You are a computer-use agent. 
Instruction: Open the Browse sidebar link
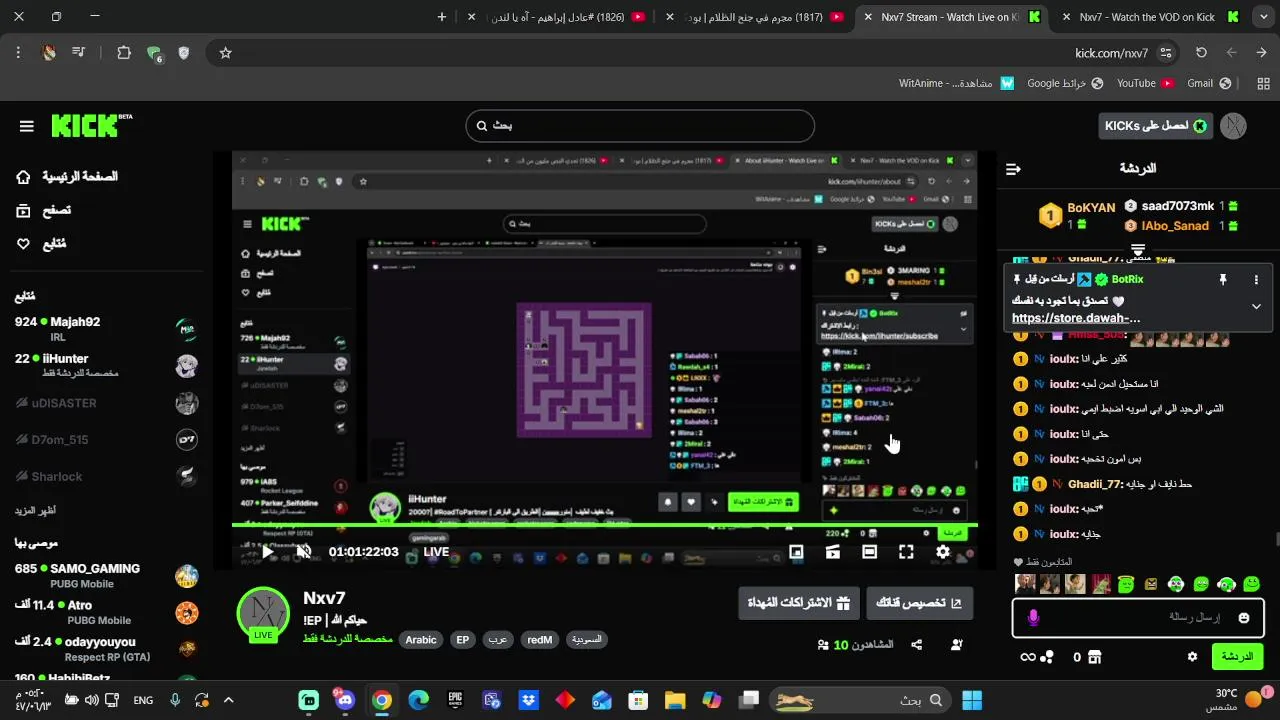click(x=43, y=210)
